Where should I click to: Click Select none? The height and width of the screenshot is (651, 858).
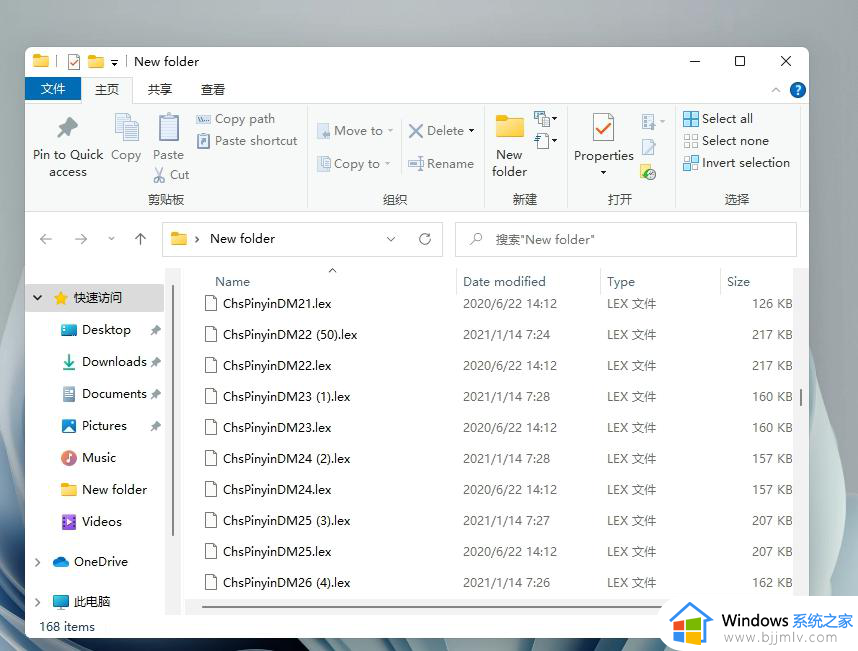click(726, 141)
